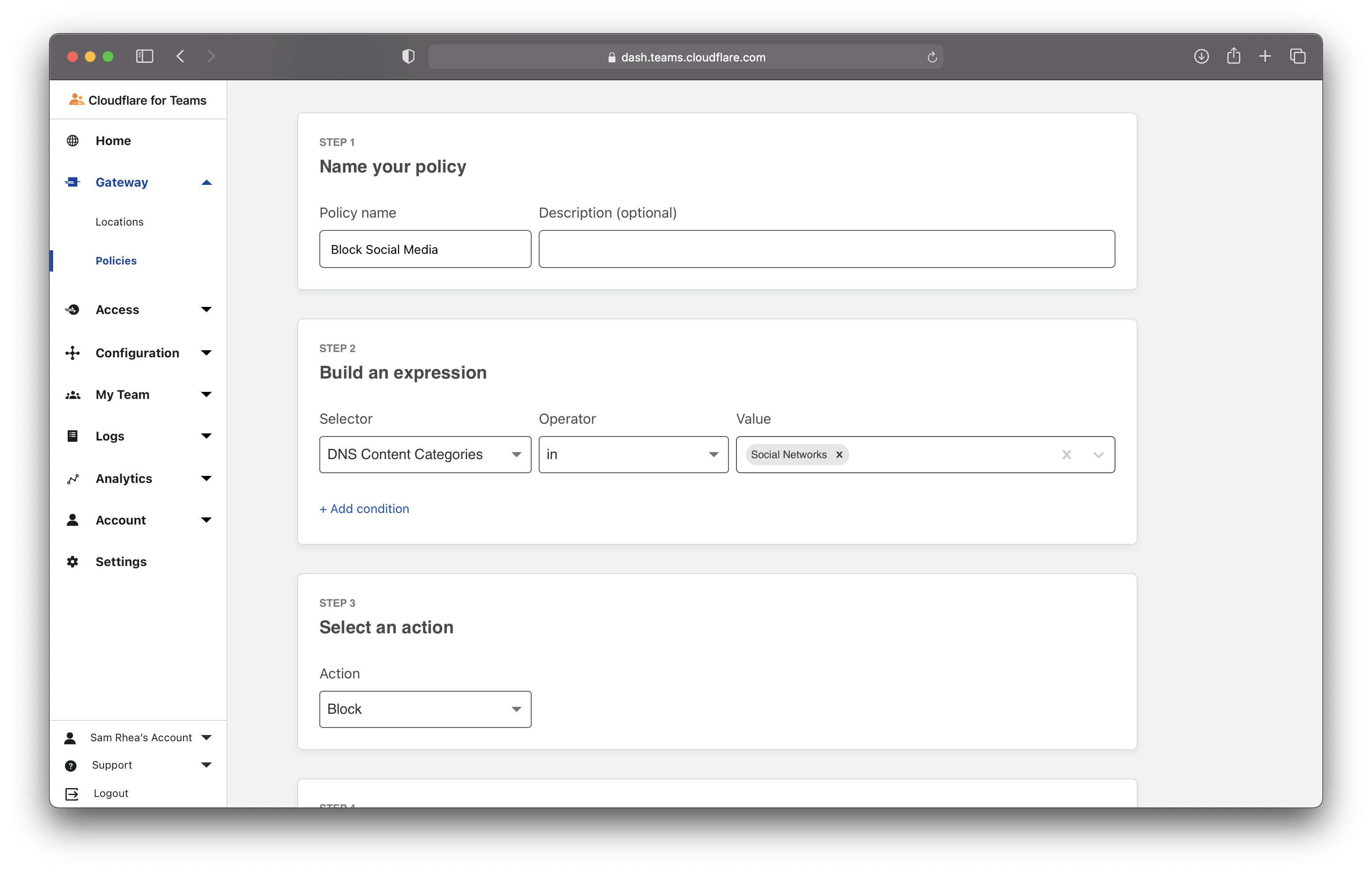Reload the page with the refresh icon
1372x873 pixels.
coord(931,57)
